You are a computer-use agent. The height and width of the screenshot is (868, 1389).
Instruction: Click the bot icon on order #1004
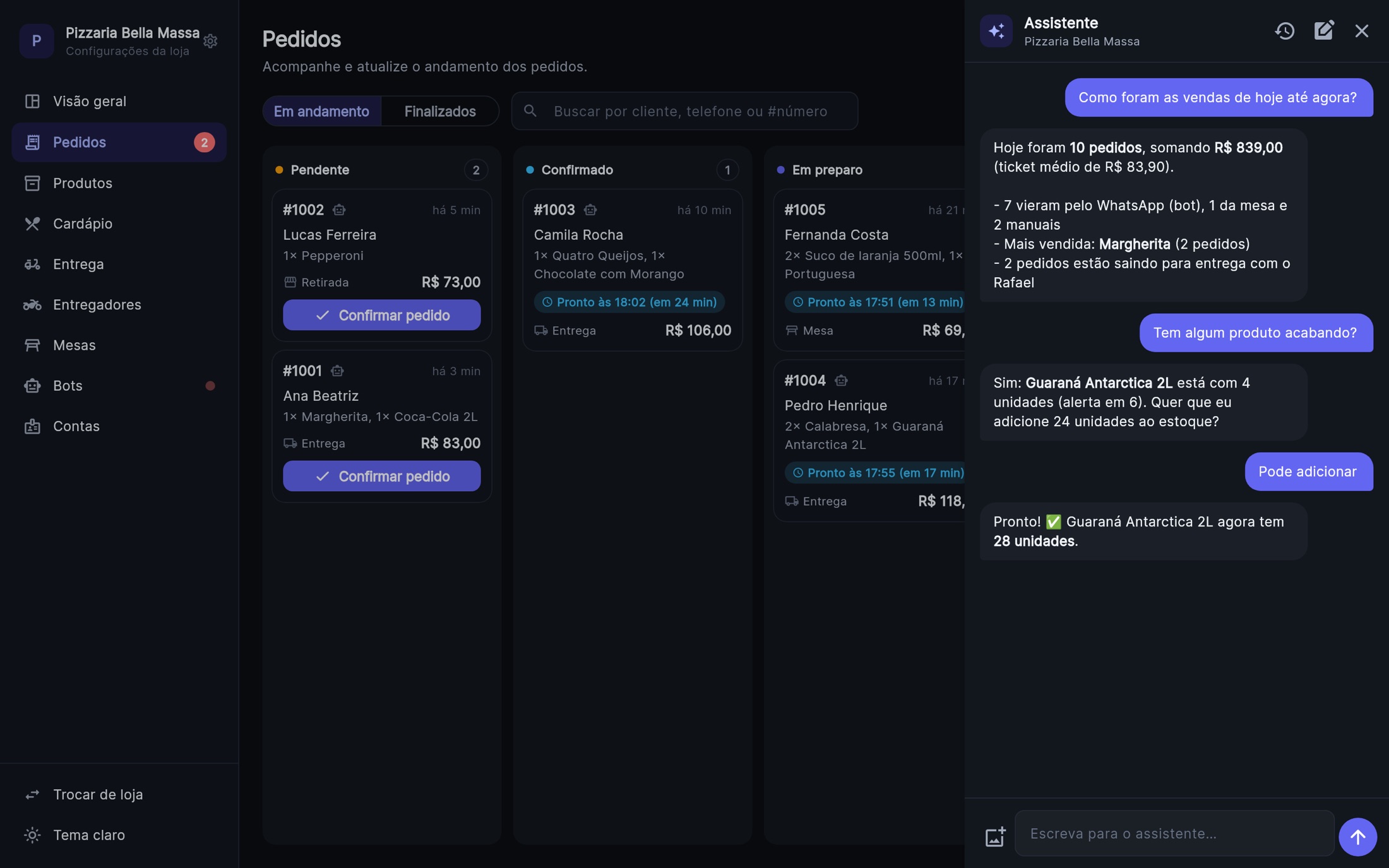[x=841, y=380]
